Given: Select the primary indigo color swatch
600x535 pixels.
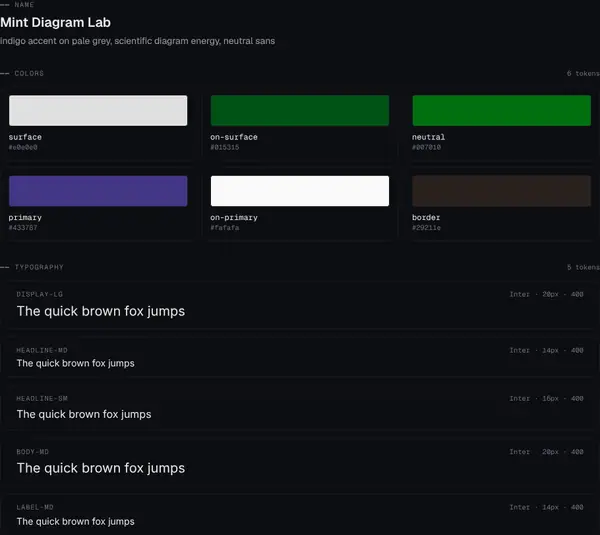Looking at the screenshot, I should click(98, 191).
